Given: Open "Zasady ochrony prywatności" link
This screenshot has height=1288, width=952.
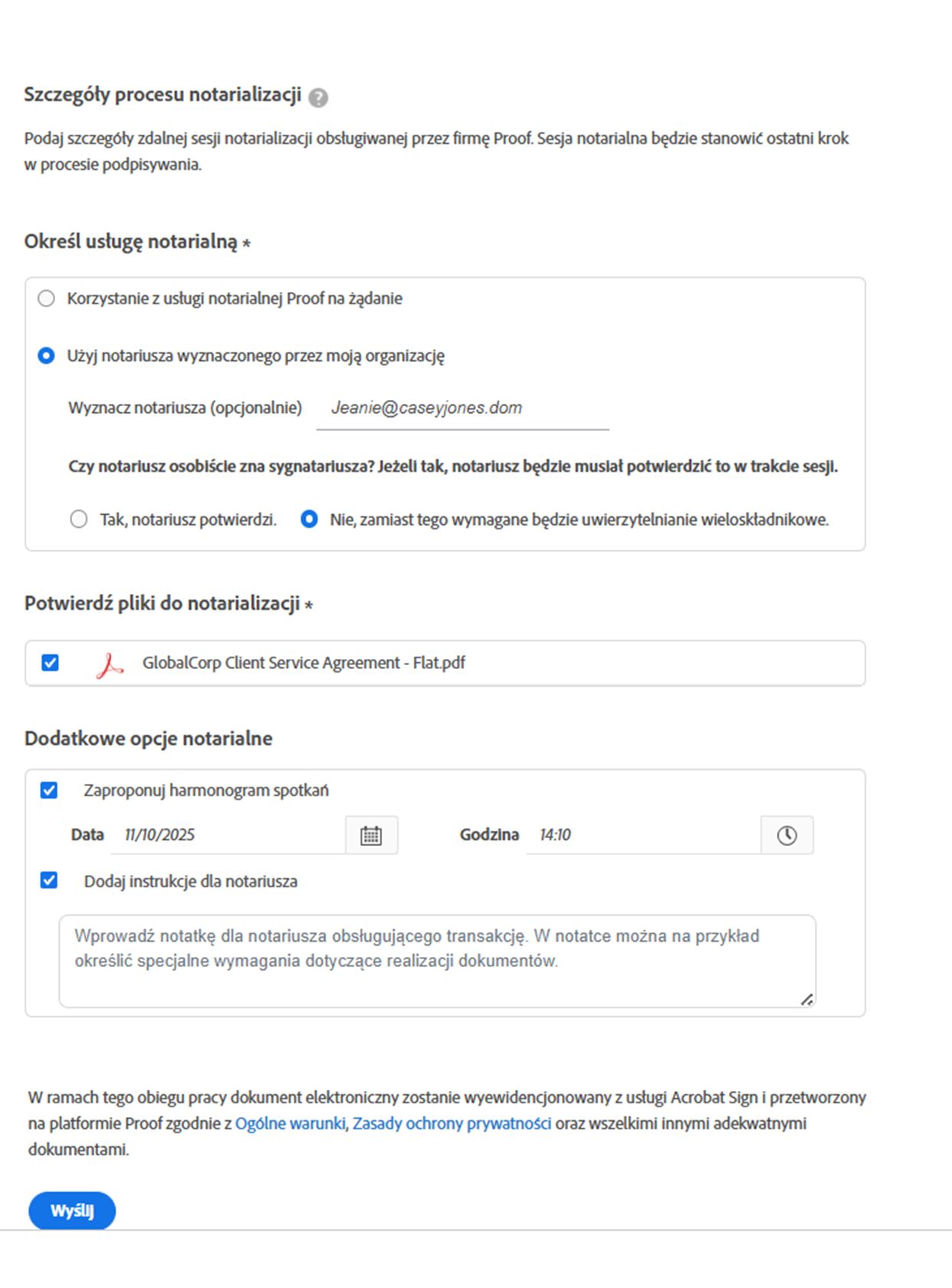Looking at the screenshot, I should point(451,1124).
